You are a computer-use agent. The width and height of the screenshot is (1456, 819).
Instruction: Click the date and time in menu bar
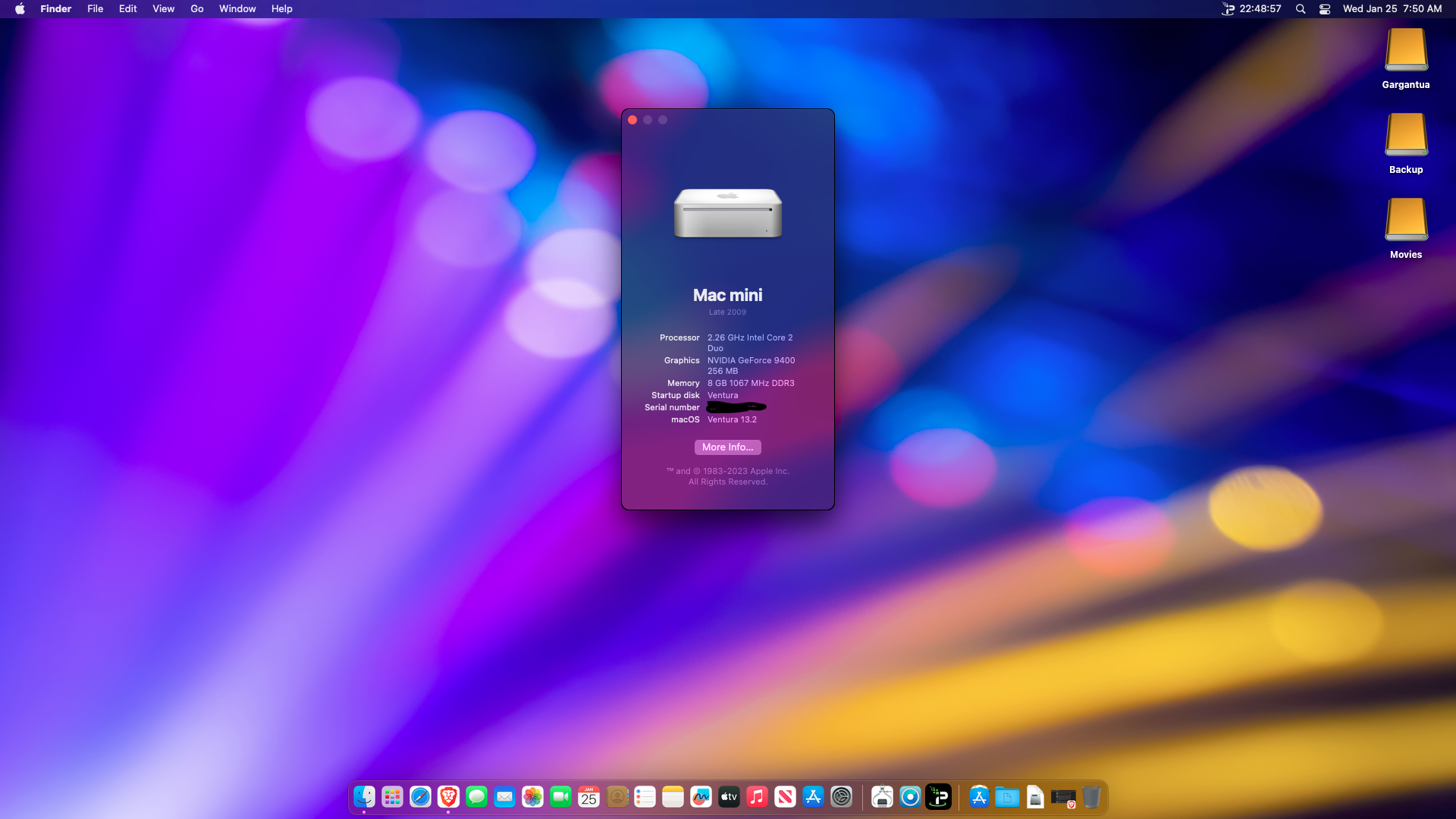pos(1392,9)
